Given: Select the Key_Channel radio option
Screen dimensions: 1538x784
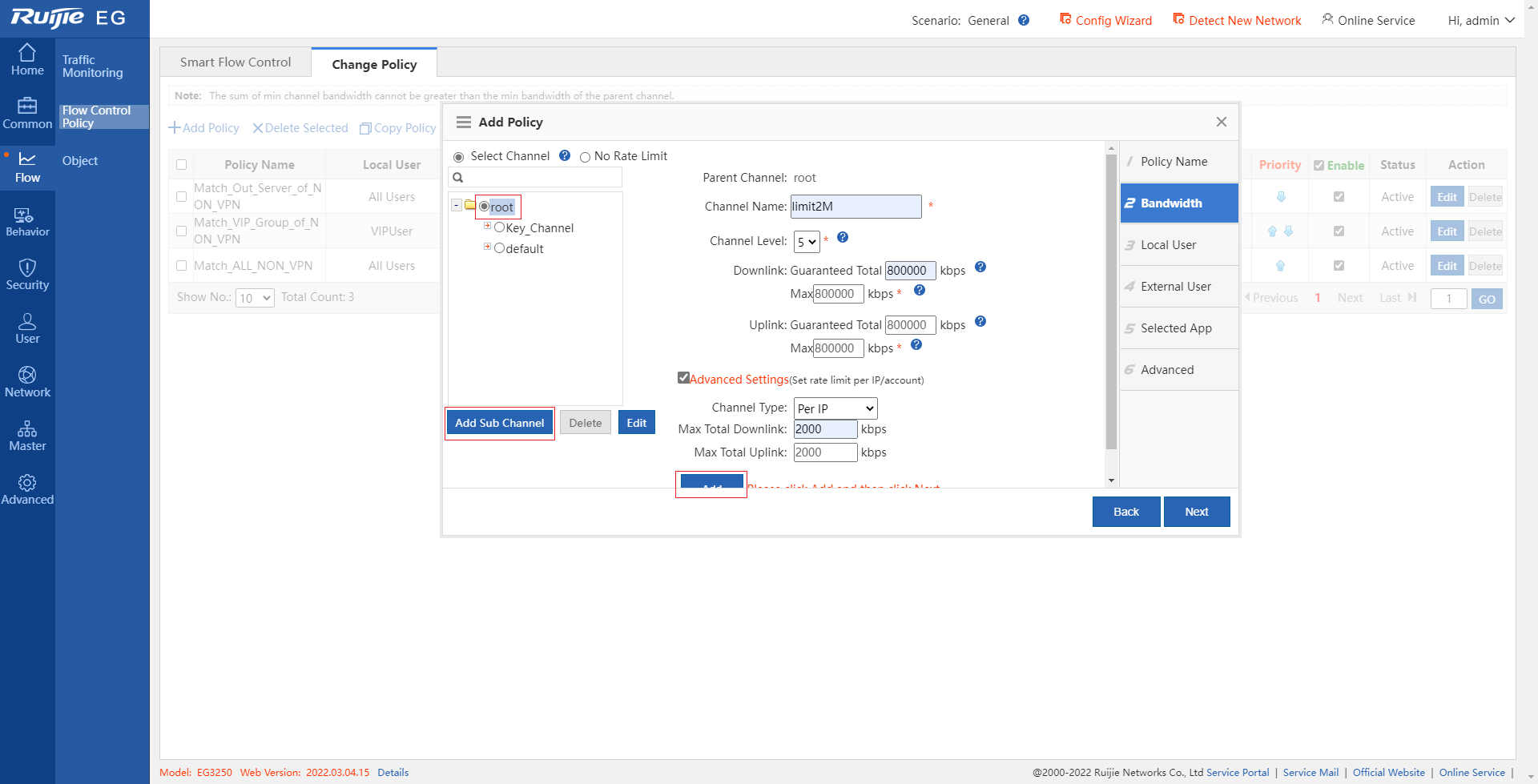Looking at the screenshot, I should (x=499, y=227).
